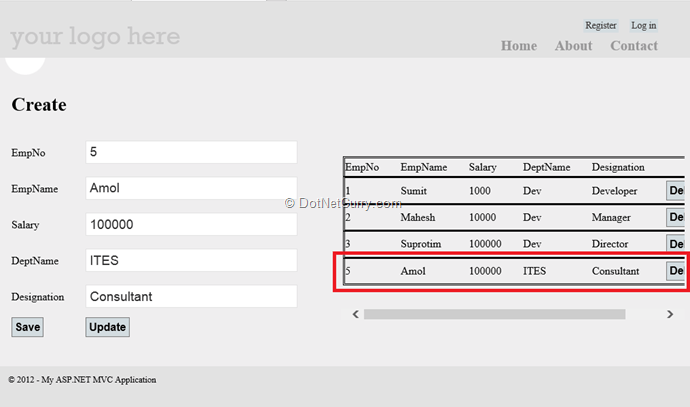Select the 'Suprotim' cell in the table
690x407 pixels.
coord(421,244)
